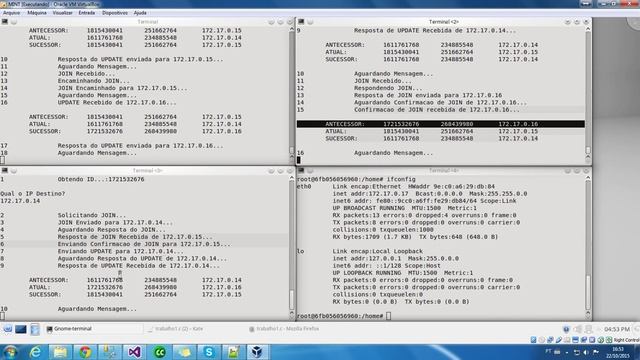Click the round sticky button in the Terminal <2> title bar
Image resolution: width=640 pixels, height=360 pixels.
310,22
